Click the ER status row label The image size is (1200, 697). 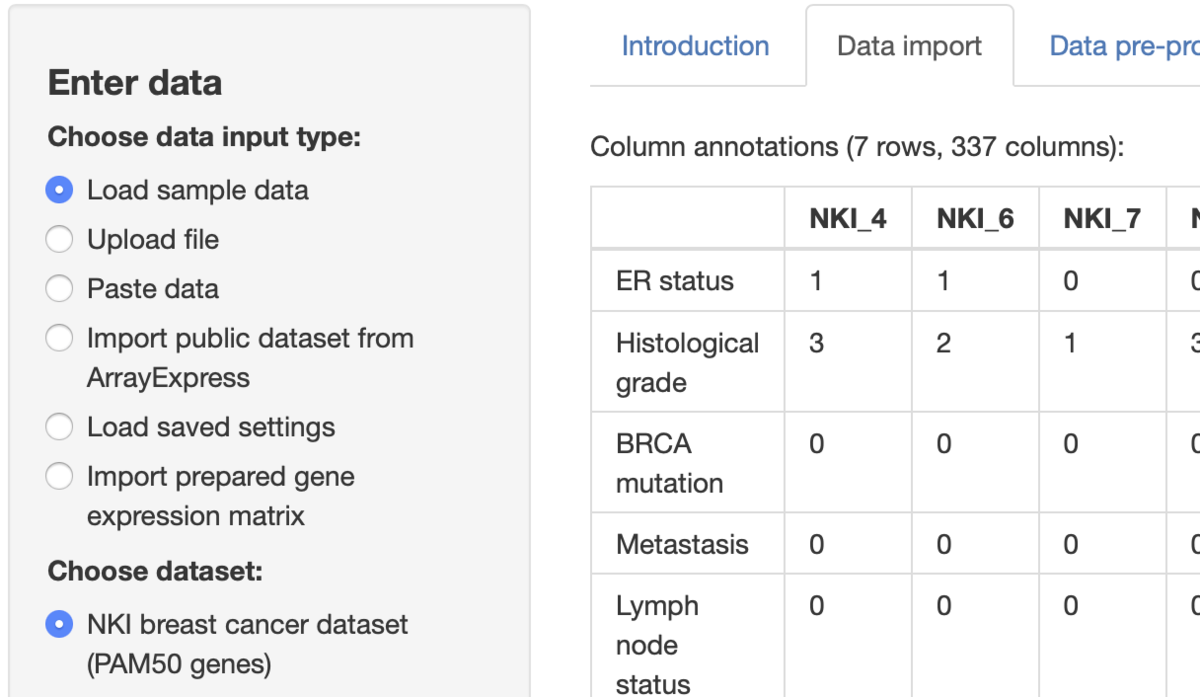coord(675,281)
